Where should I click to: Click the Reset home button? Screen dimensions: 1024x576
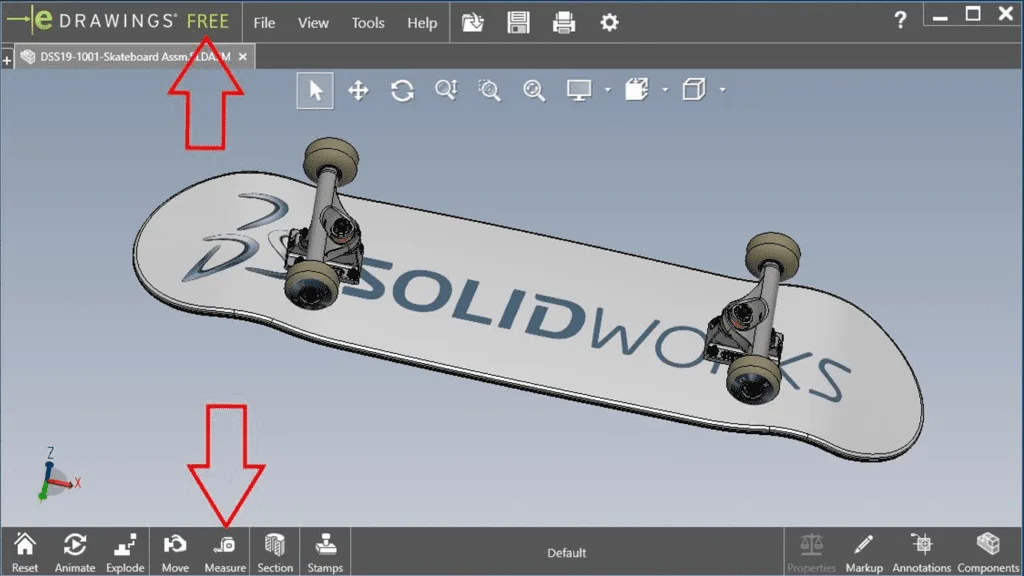pyautogui.click(x=25, y=552)
